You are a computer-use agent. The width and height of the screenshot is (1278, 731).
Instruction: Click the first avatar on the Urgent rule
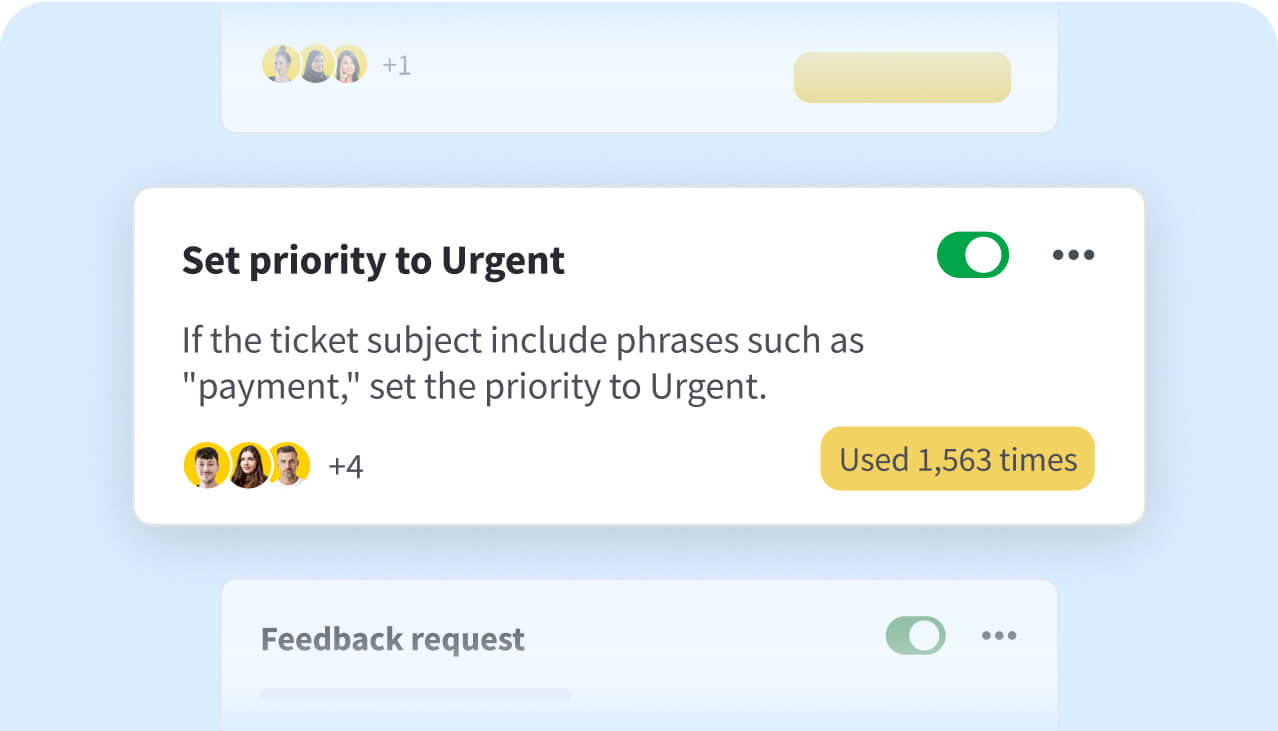(x=205, y=465)
